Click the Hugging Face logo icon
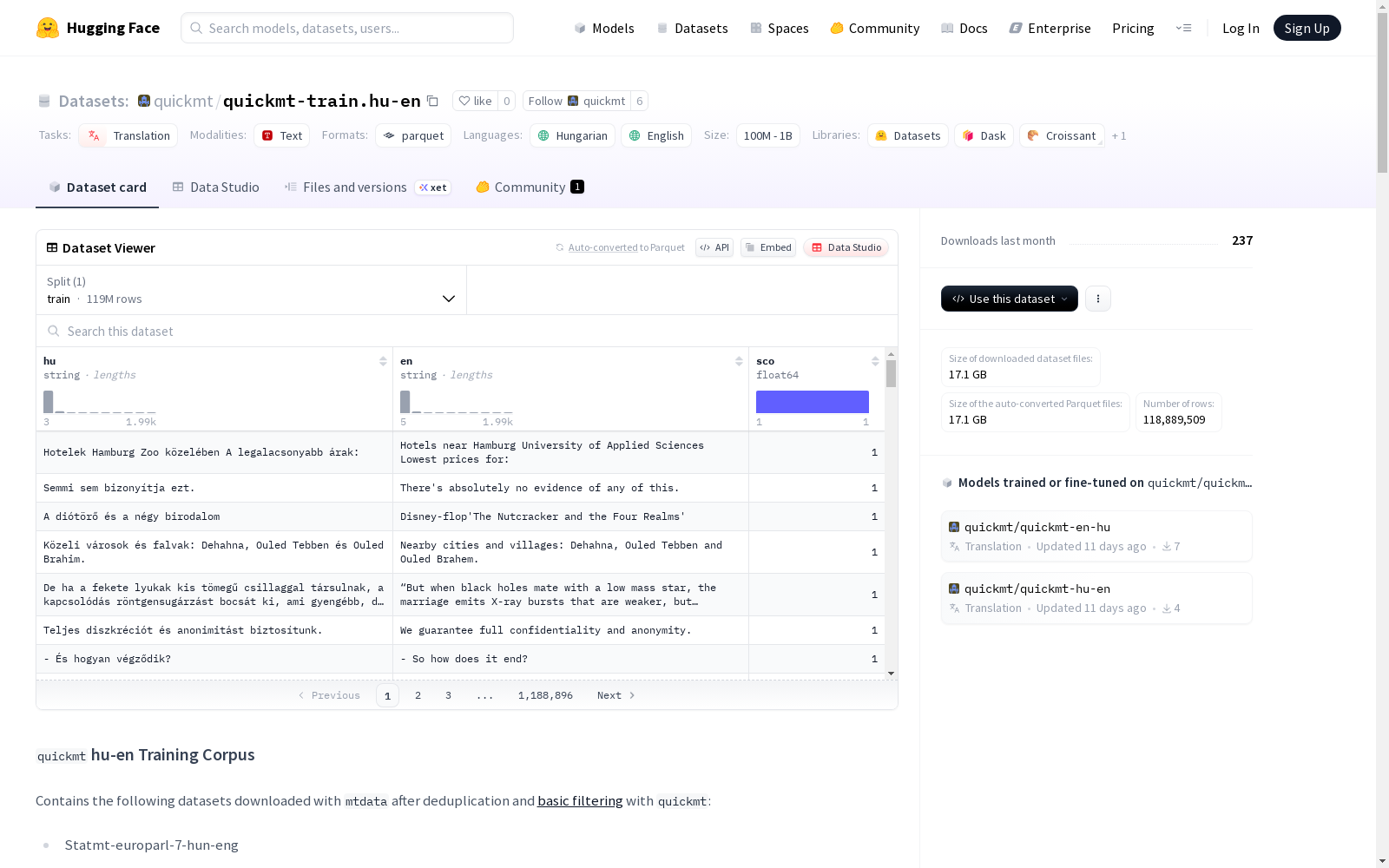 pos(48,28)
